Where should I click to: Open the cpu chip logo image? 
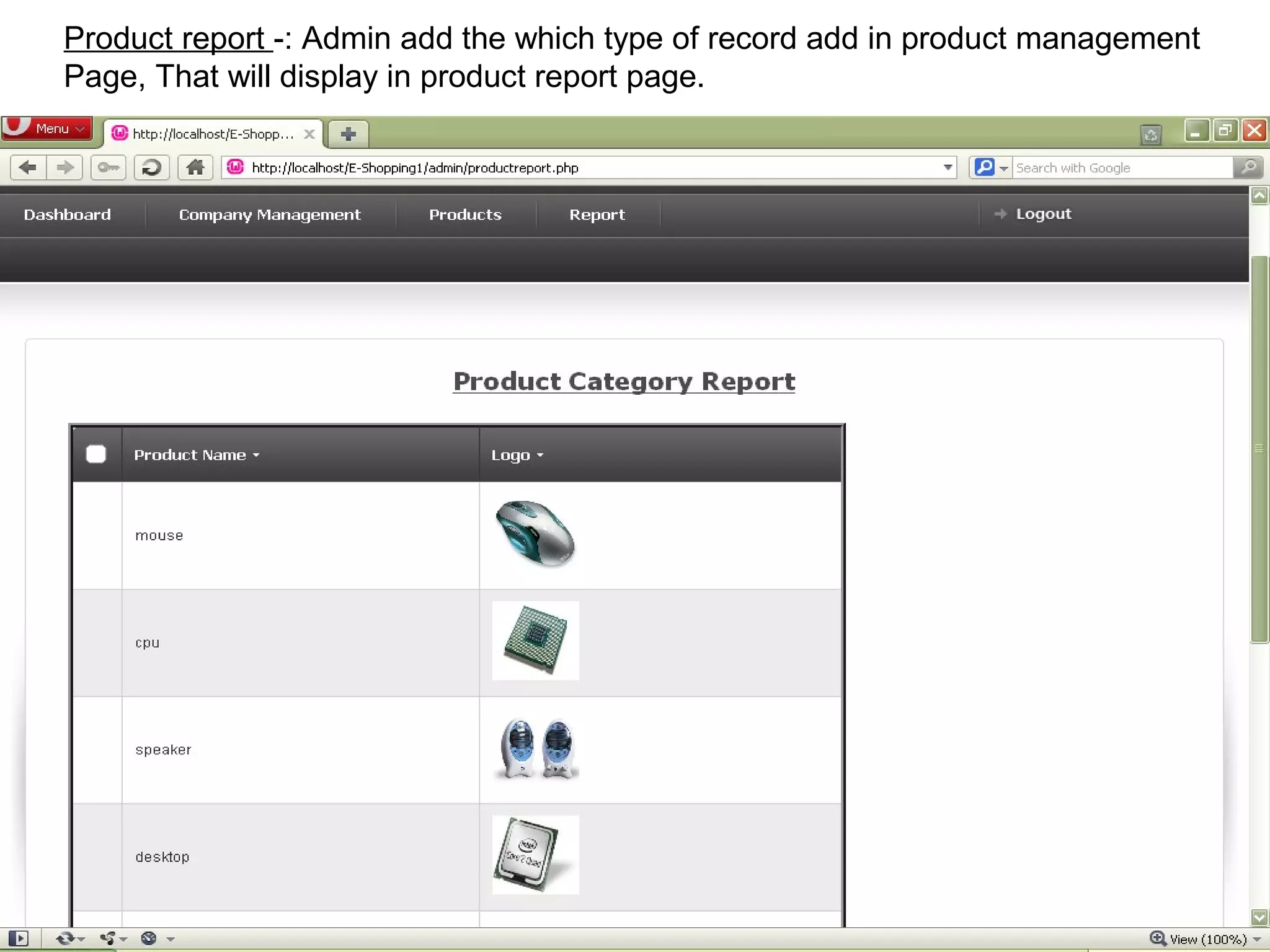[536, 641]
